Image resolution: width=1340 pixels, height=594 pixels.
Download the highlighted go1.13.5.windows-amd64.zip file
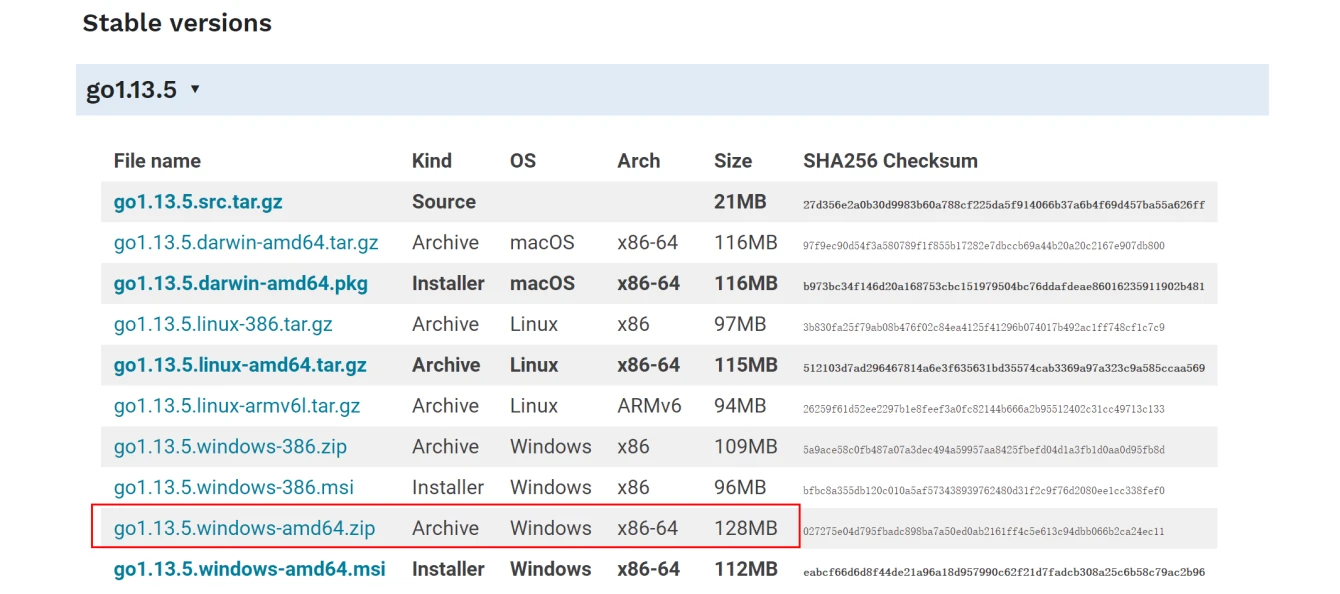244,528
